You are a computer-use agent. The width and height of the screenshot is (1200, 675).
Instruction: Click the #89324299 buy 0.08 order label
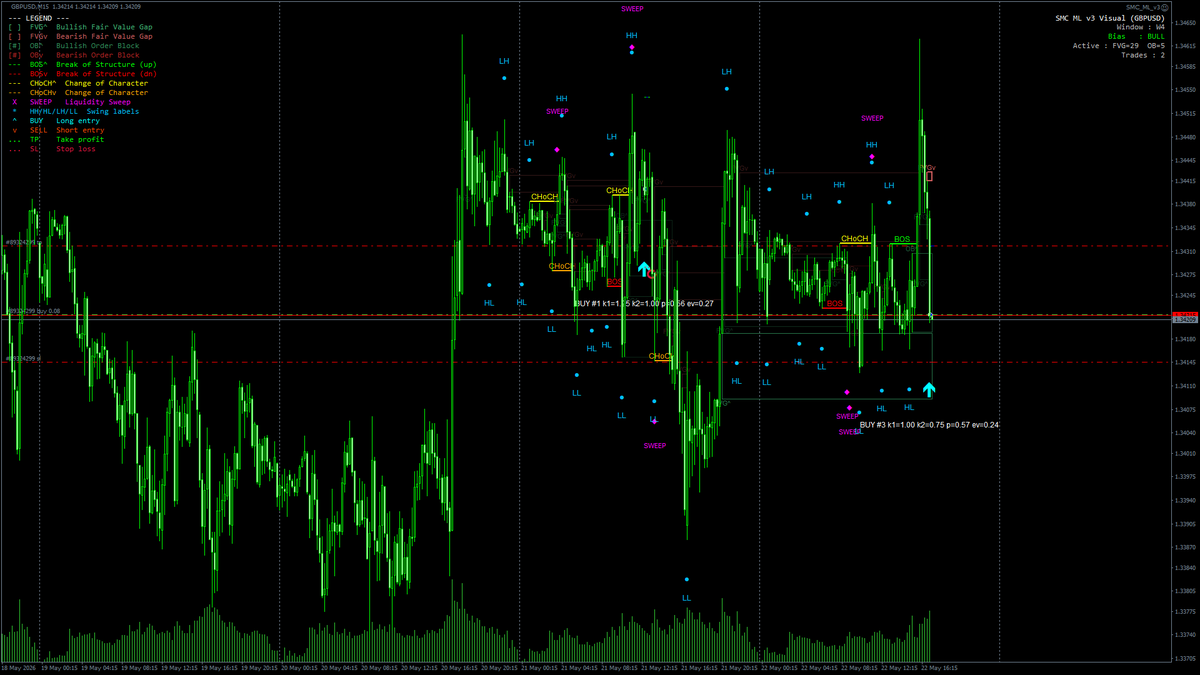32,312
